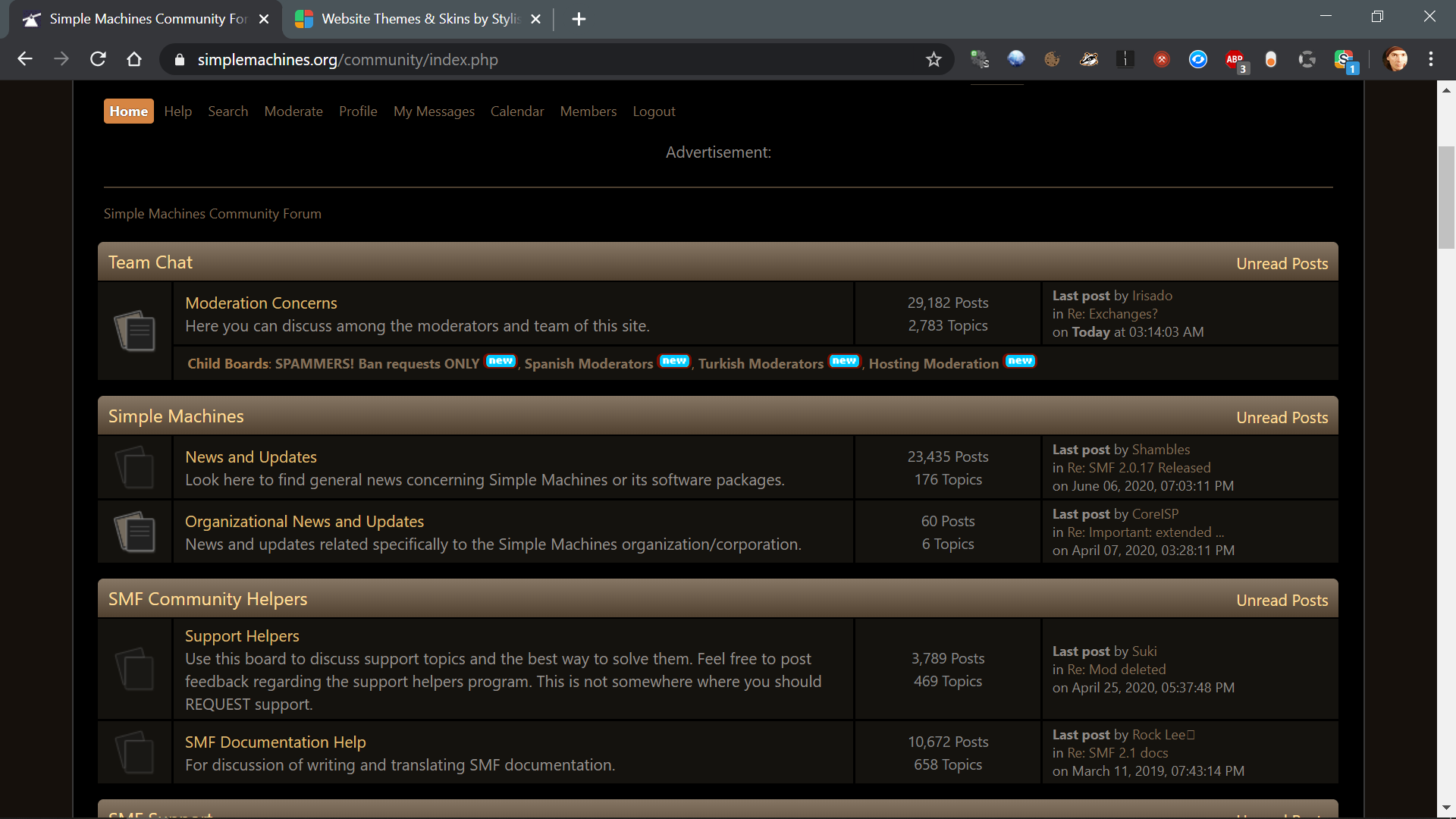This screenshot has width=1456, height=819.
Task: Open the Team Chat category header link
Action: tap(150, 262)
